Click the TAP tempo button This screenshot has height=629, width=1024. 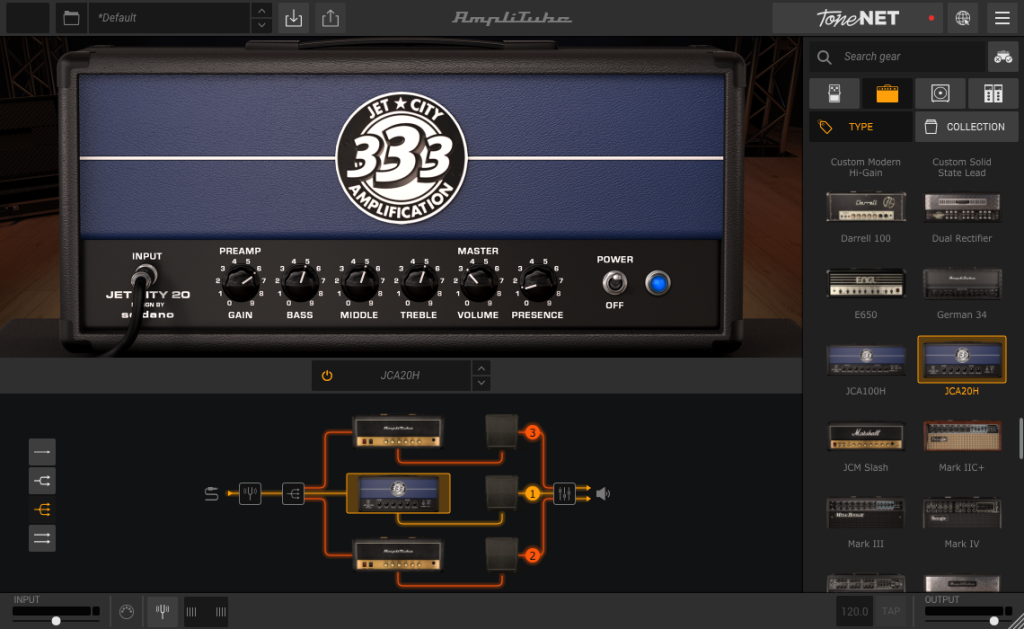[x=891, y=611]
